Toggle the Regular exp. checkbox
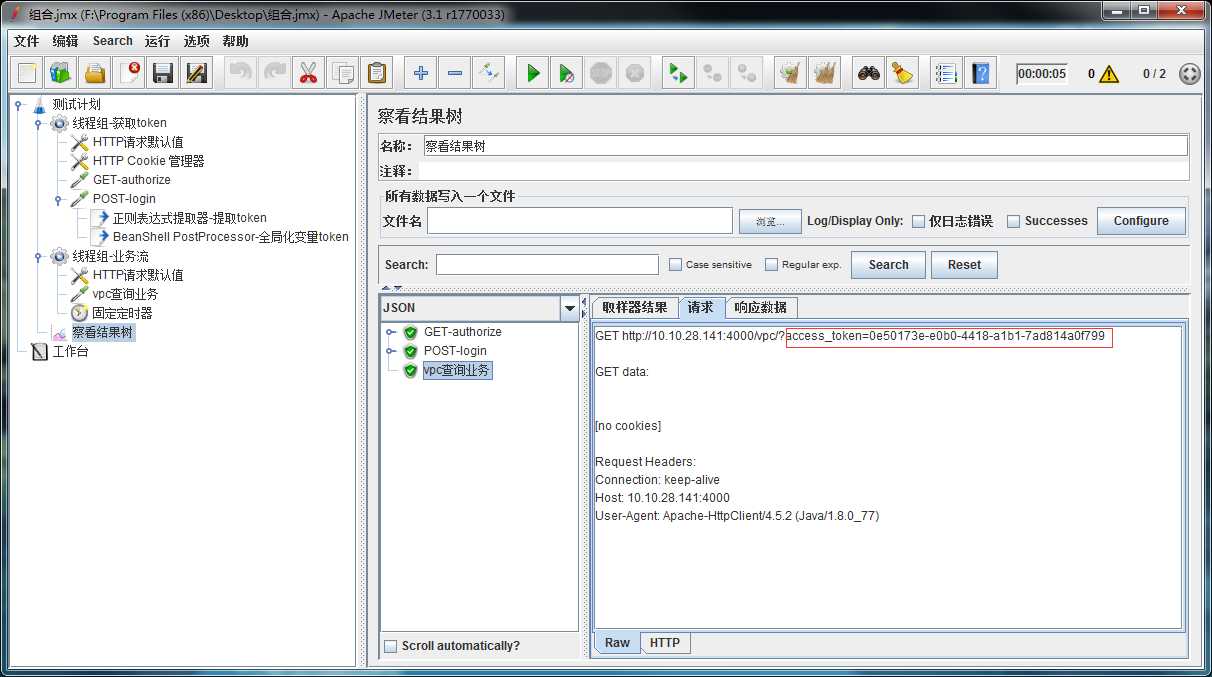Image resolution: width=1212 pixels, height=677 pixels. tap(771, 265)
